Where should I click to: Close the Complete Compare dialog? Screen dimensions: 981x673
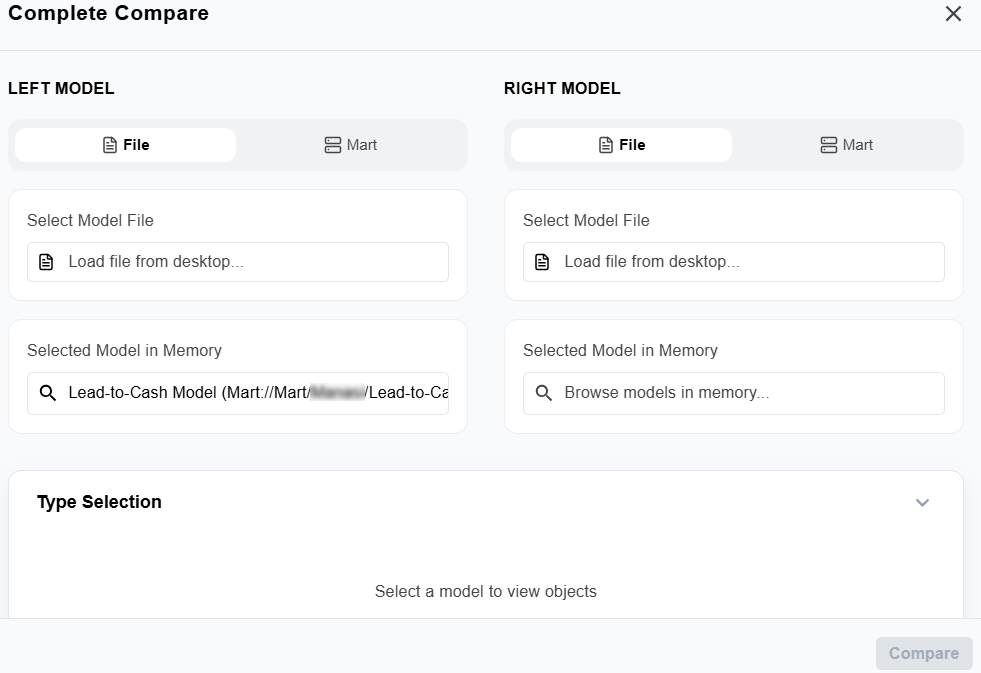[953, 14]
